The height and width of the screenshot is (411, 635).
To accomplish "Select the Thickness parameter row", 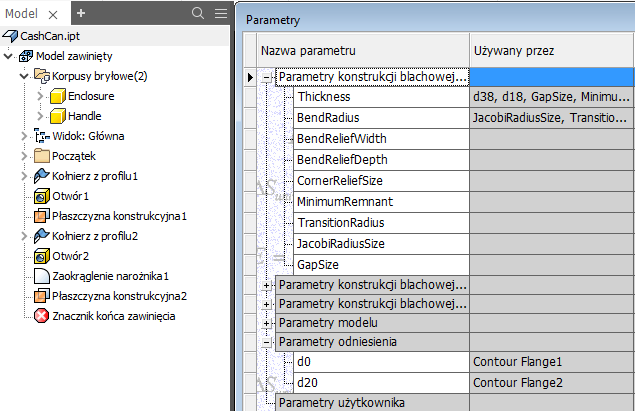I will pyautogui.click(x=324, y=98).
